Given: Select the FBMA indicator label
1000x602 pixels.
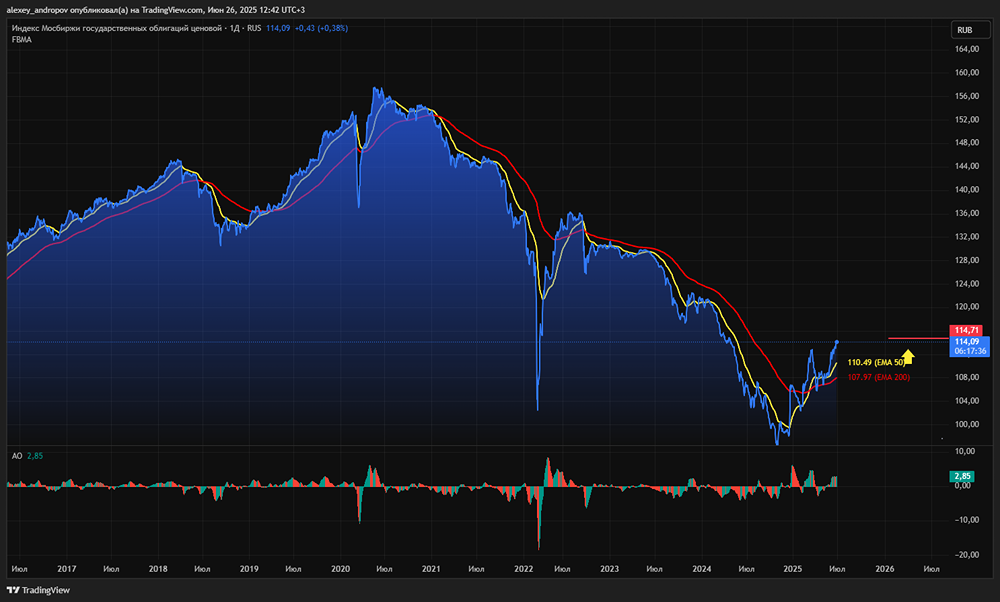Looking at the screenshot, I should [22, 40].
